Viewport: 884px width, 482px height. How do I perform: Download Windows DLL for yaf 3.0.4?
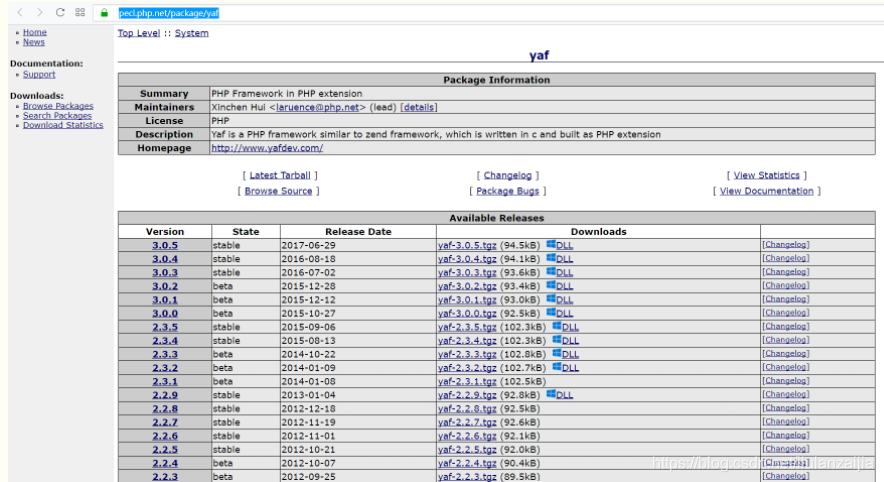pyautogui.click(x=560, y=259)
